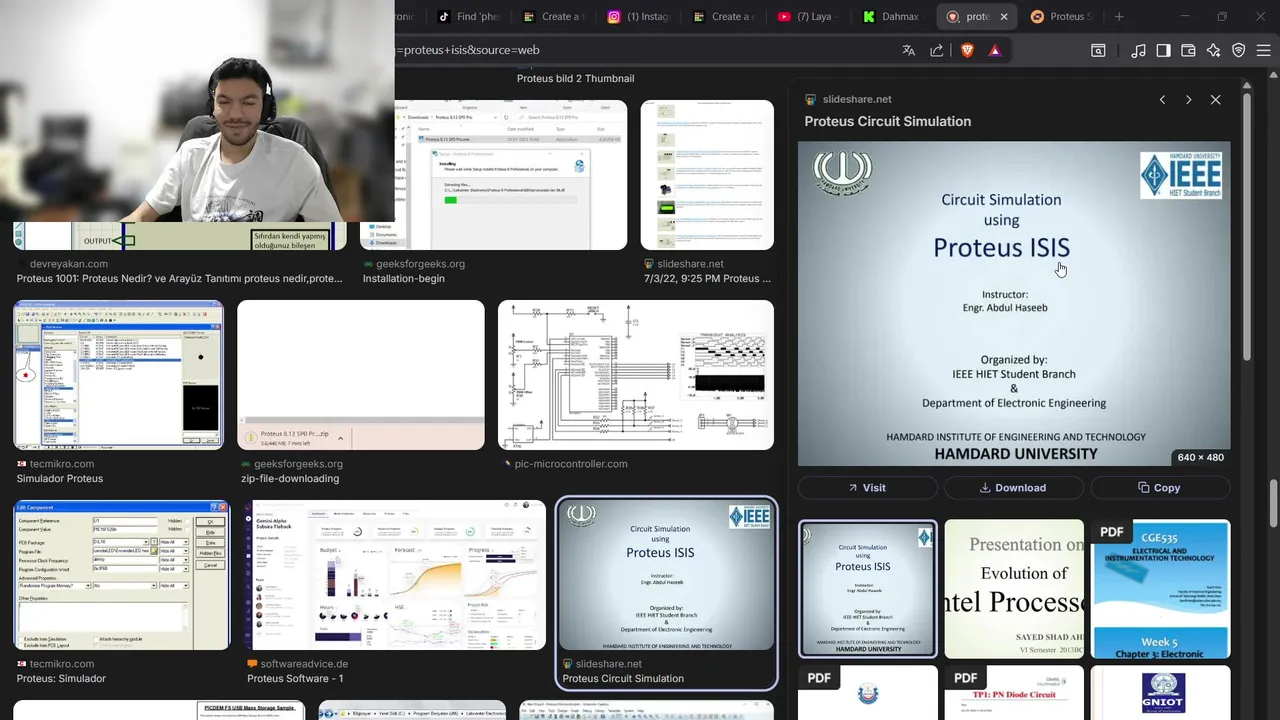Image resolution: width=1280 pixels, height=720 pixels.
Task: Click the 'Proteus bild 2 Thumbnail' caption
Action: pos(575,78)
